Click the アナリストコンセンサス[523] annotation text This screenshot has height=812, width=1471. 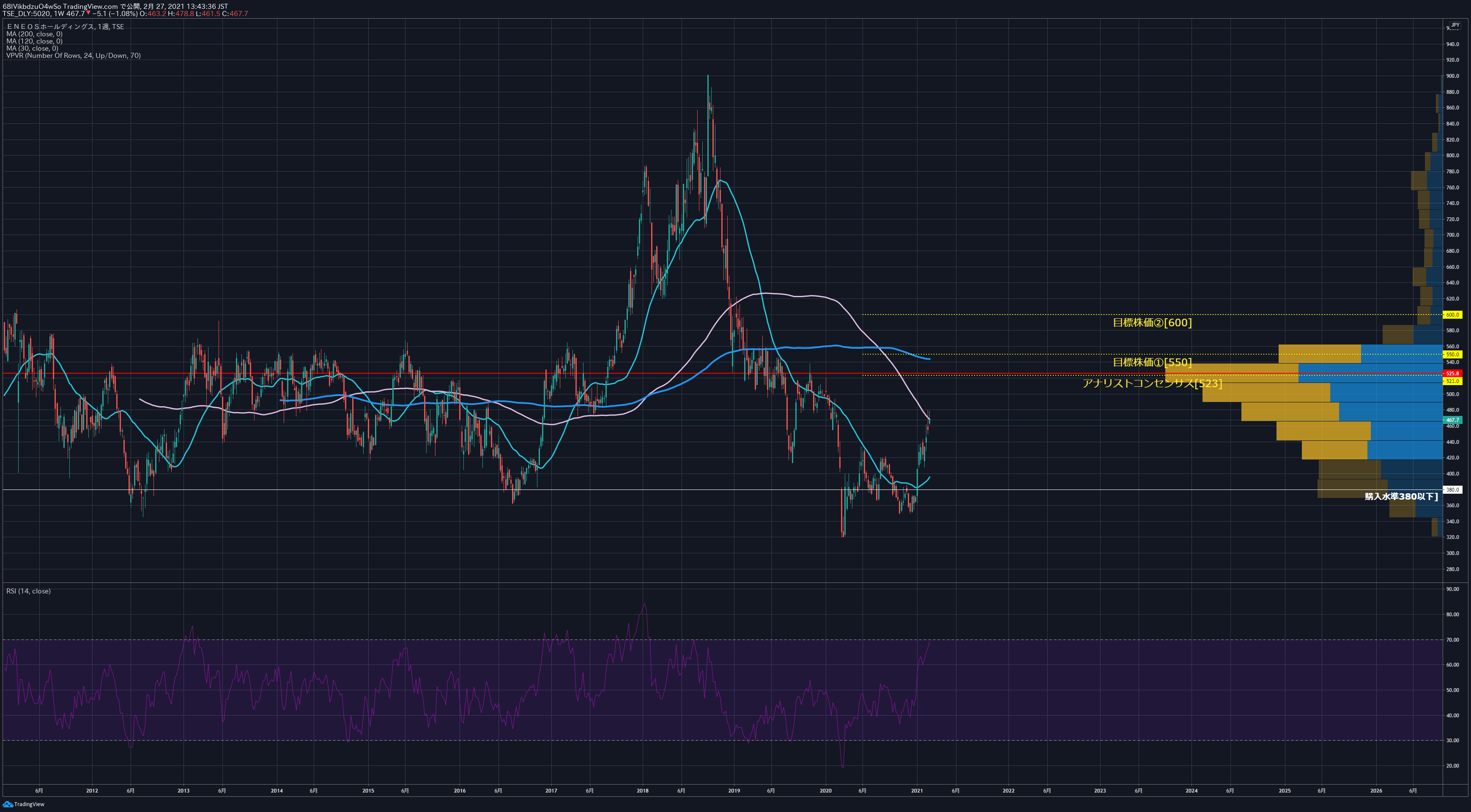pyautogui.click(x=1152, y=383)
